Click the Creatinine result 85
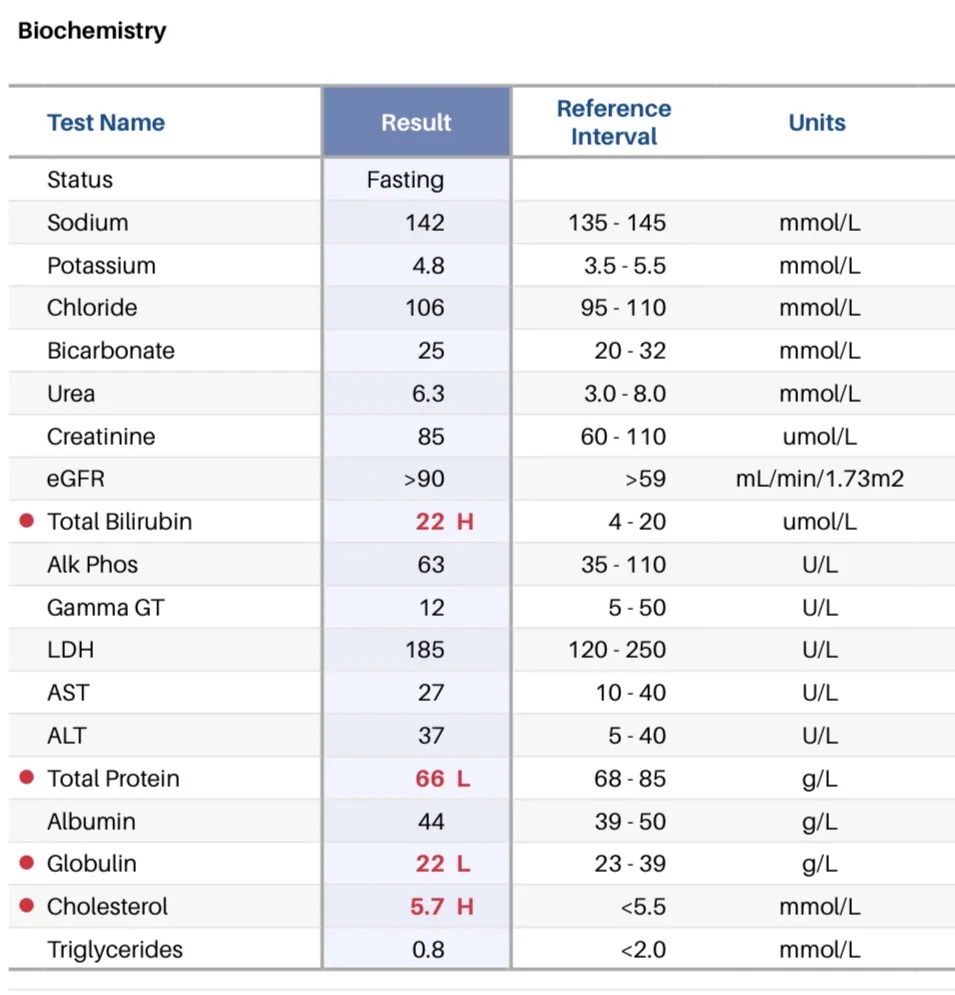 [x=431, y=437]
